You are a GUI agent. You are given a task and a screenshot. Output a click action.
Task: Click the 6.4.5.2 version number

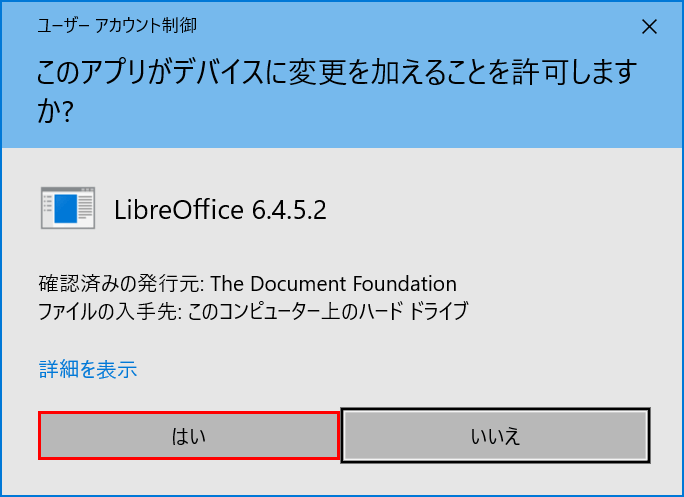pos(290,211)
